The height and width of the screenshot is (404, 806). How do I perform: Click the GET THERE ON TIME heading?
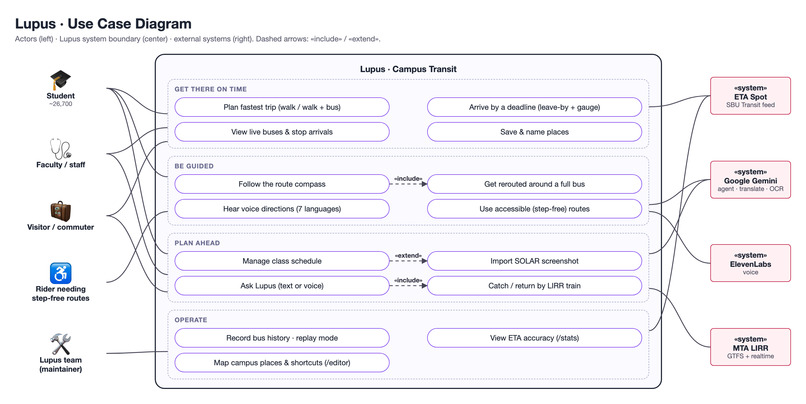pyautogui.click(x=211, y=89)
